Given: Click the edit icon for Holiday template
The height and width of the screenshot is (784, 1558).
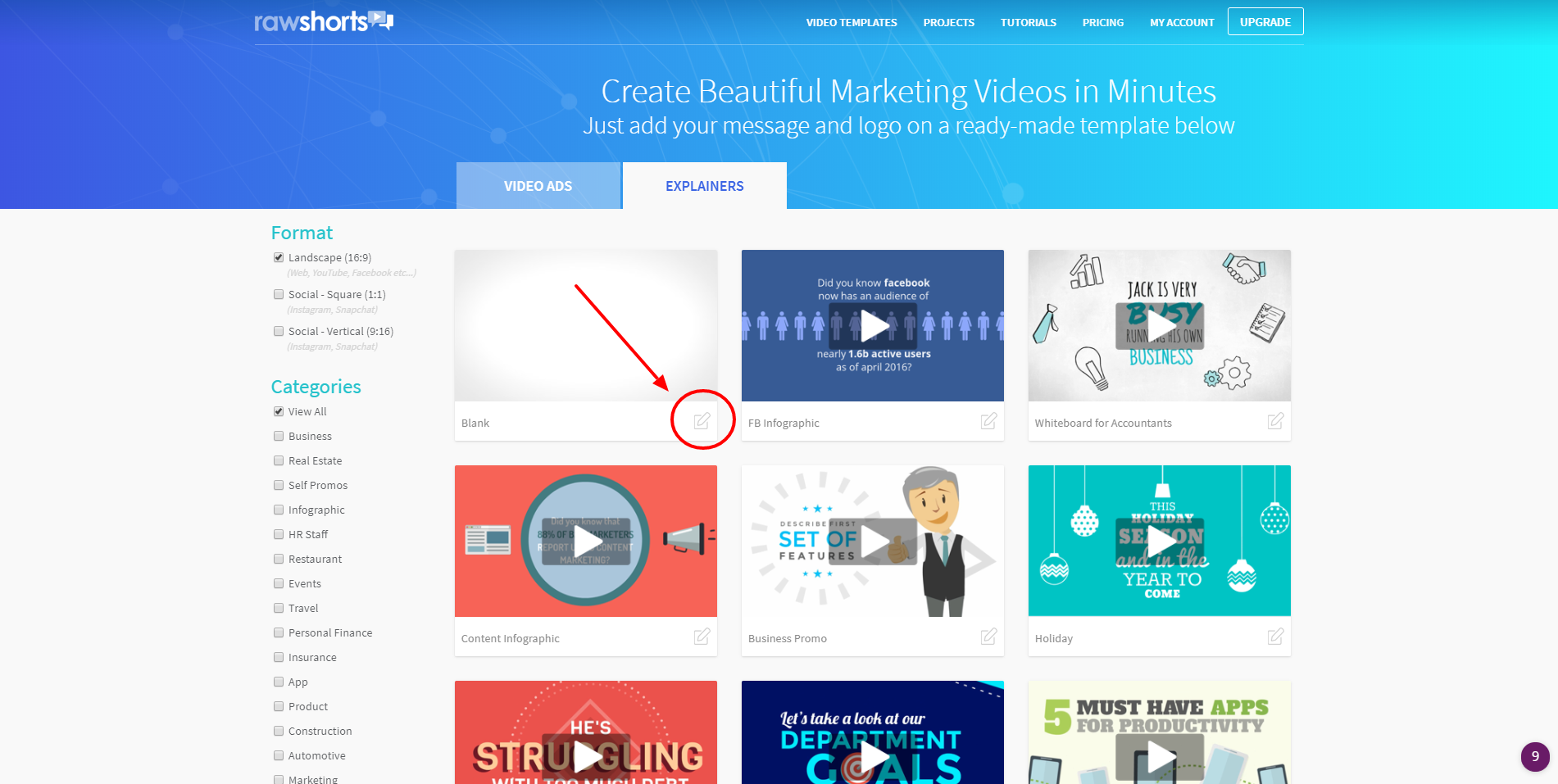Looking at the screenshot, I should tap(1276, 637).
